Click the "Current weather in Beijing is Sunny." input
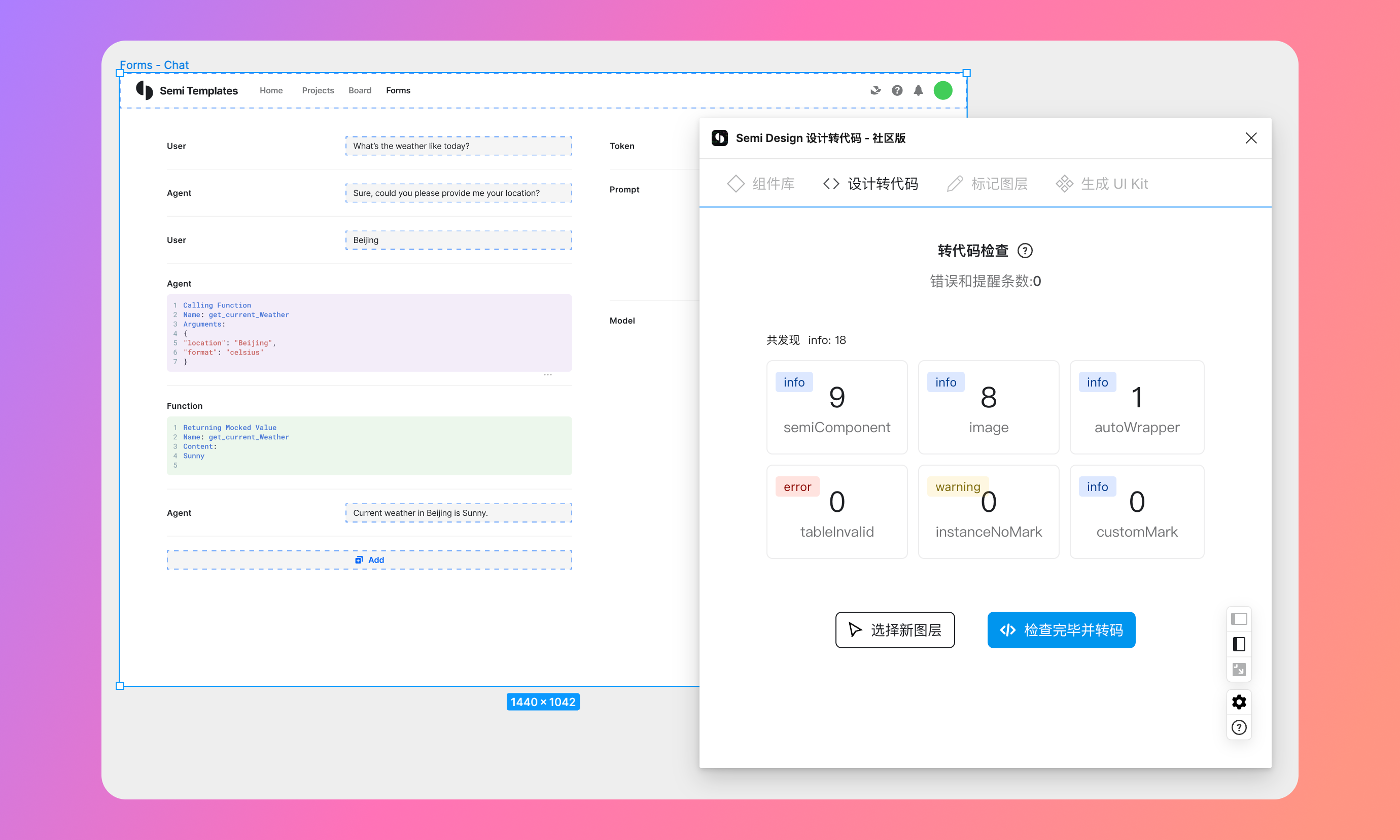Screen dimensions: 1400x840 click(459, 513)
